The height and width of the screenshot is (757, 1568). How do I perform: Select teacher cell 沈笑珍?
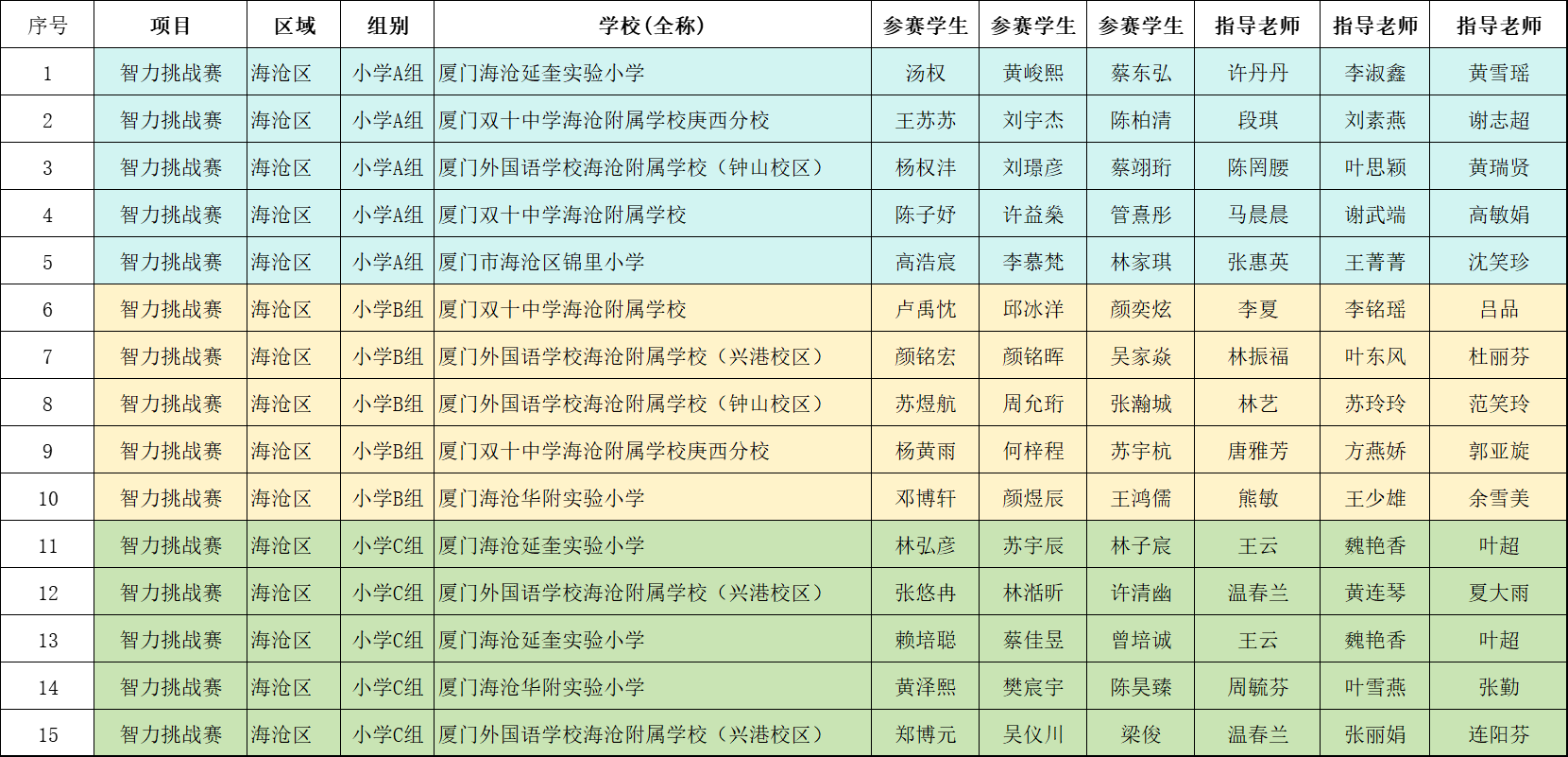point(1499,262)
